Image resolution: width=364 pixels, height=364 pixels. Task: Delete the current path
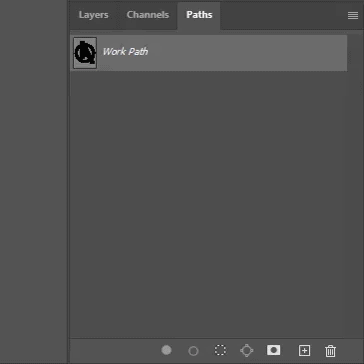[330, 351]
